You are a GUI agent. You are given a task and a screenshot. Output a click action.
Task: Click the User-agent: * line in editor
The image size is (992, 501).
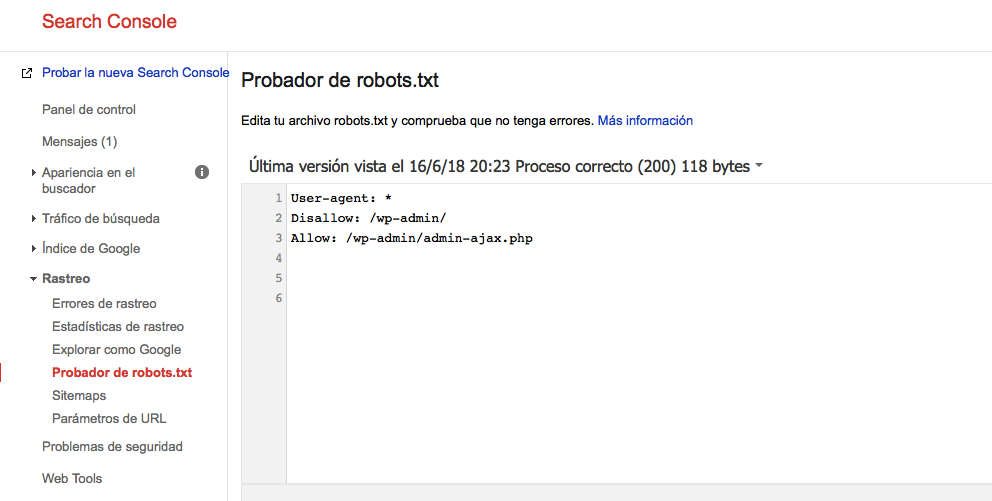(x=342, y=198)
